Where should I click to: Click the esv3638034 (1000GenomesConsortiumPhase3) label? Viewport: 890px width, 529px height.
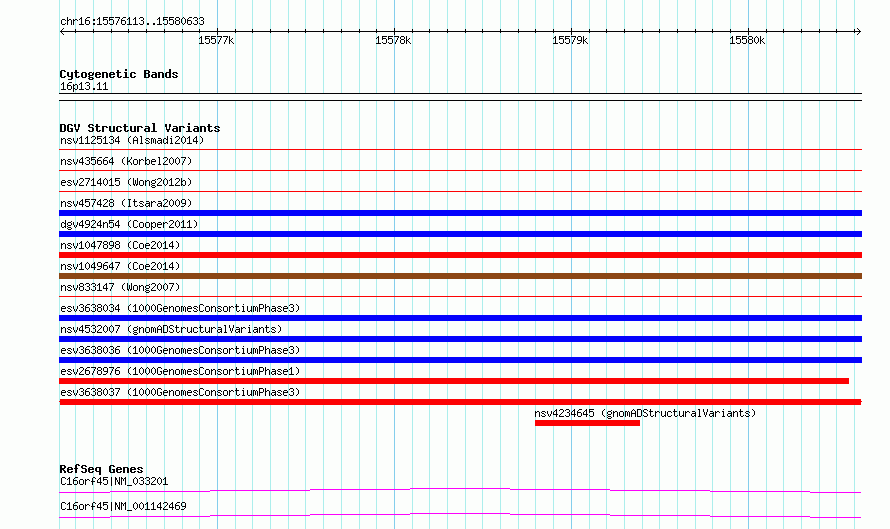pyautogui.click(x=180, y=308)
